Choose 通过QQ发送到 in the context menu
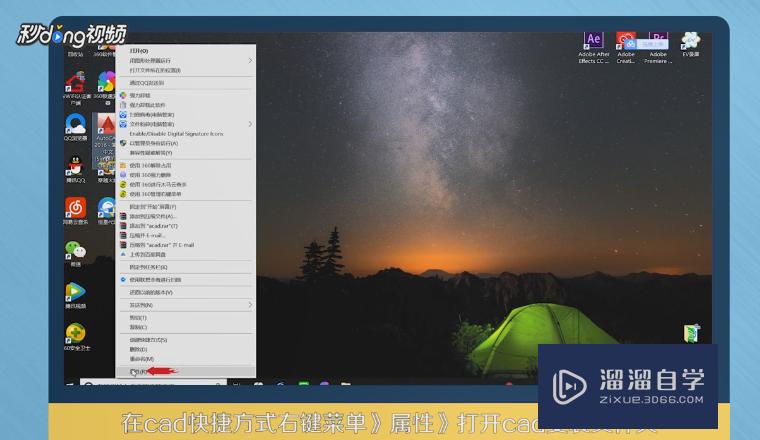 (x=186, y=83)
